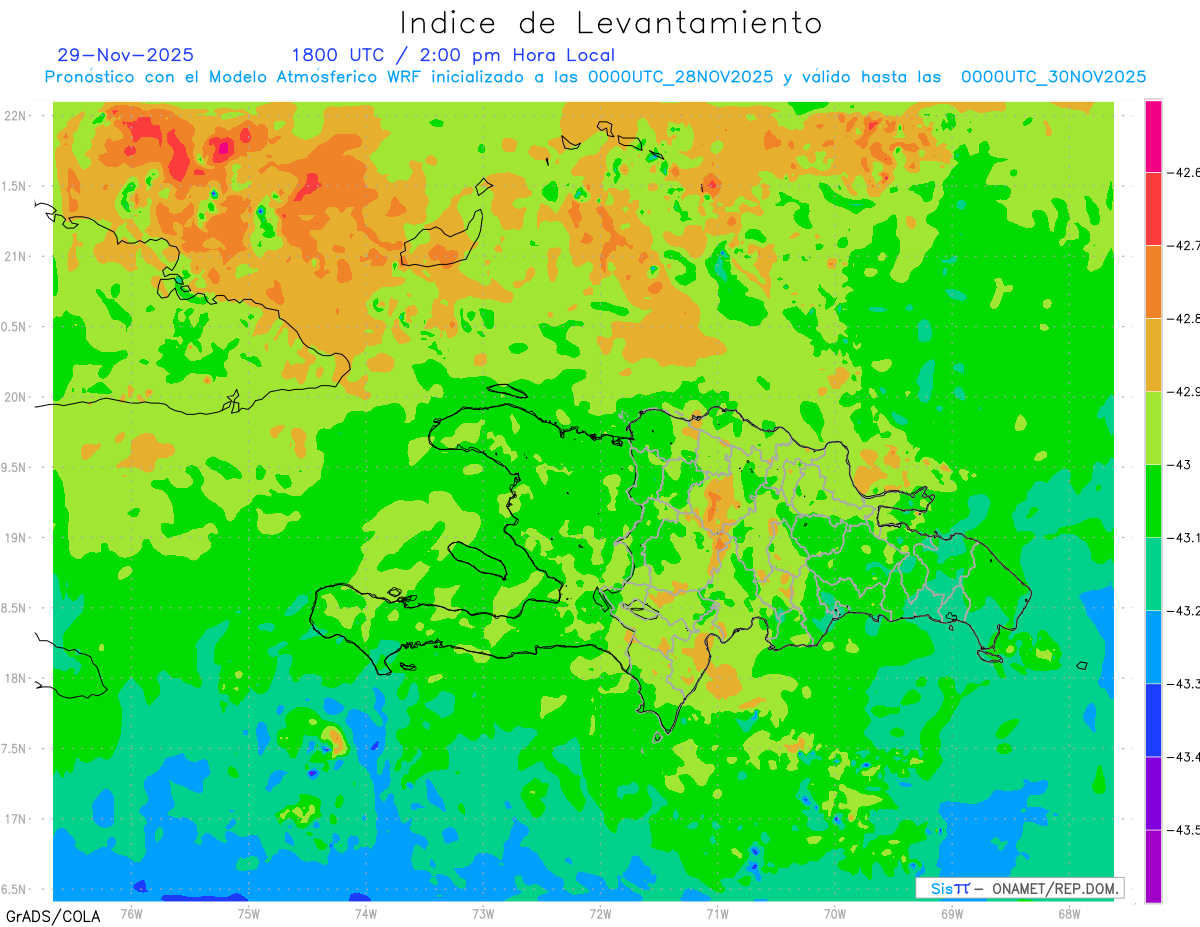Click legend value "-43.5"
1200x927 pixels.
pos(1183,829)
